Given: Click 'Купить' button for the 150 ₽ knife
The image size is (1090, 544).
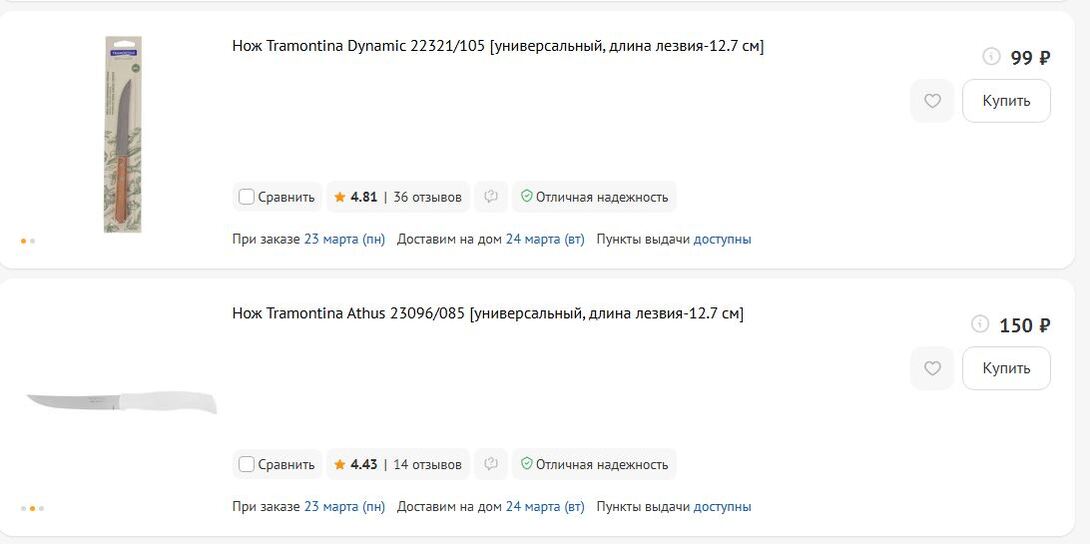Looking at the screenshot, I should [1006, 369].
